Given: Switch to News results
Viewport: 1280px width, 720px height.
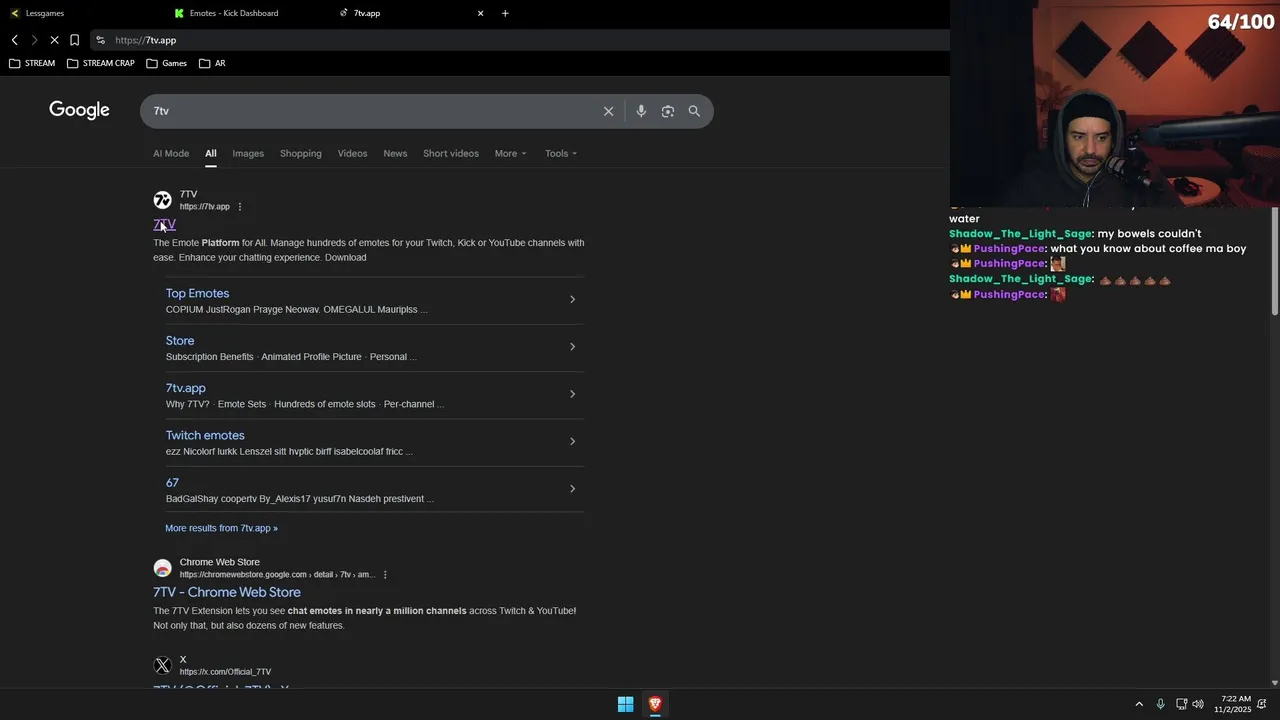Looking at the screenshot, I should tap(395, 153).
